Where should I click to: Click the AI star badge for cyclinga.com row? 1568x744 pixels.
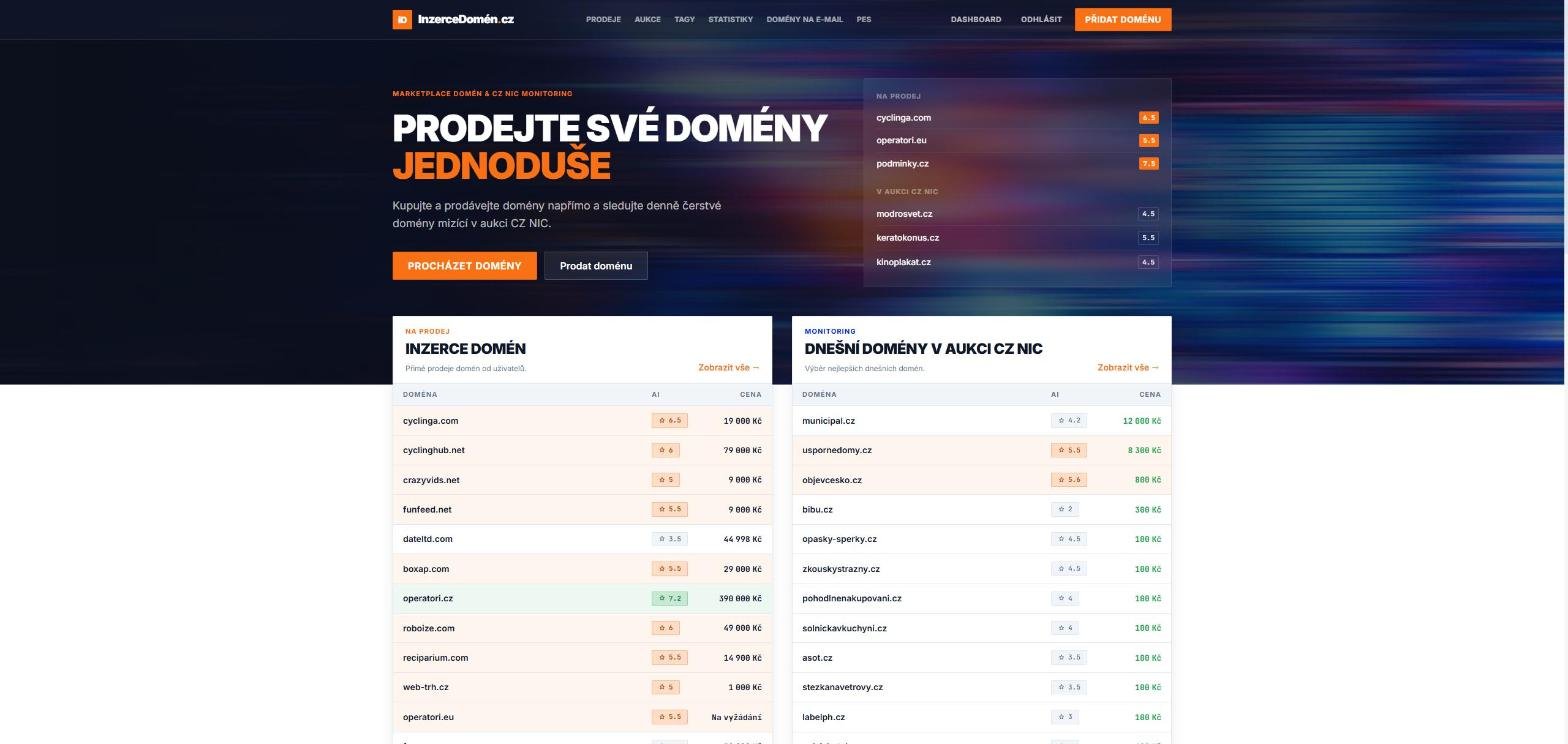point(669,421)
